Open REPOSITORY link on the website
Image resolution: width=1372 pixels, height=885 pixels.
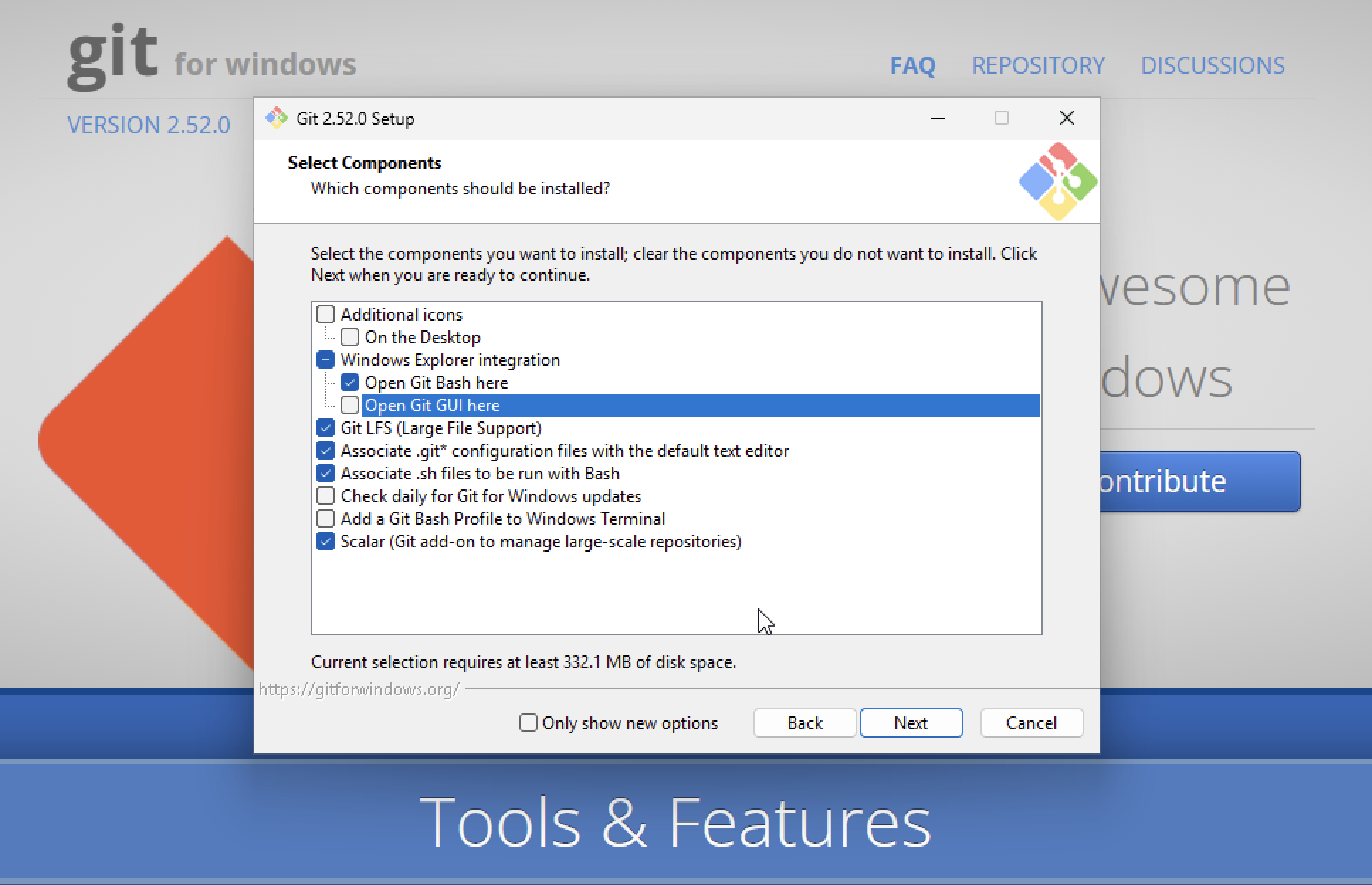(1038, 65)
